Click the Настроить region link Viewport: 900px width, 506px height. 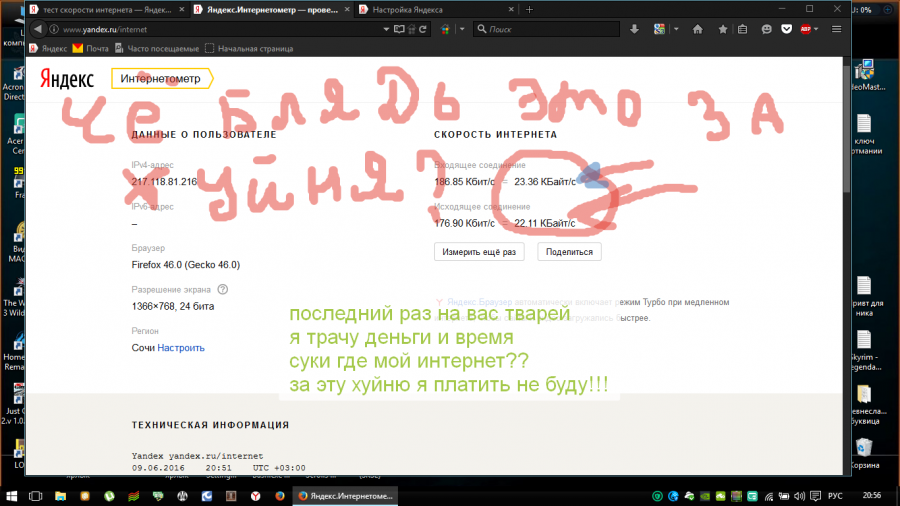[181, 348]
